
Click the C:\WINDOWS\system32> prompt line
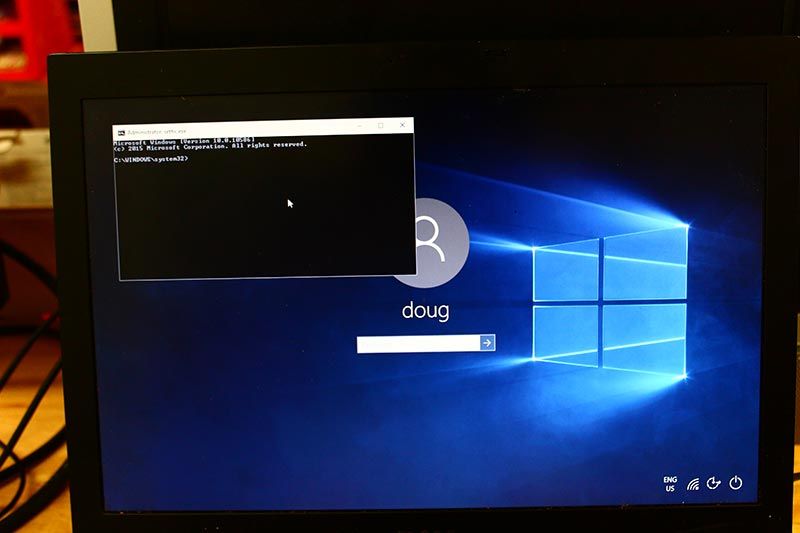[x=151, y=159]
